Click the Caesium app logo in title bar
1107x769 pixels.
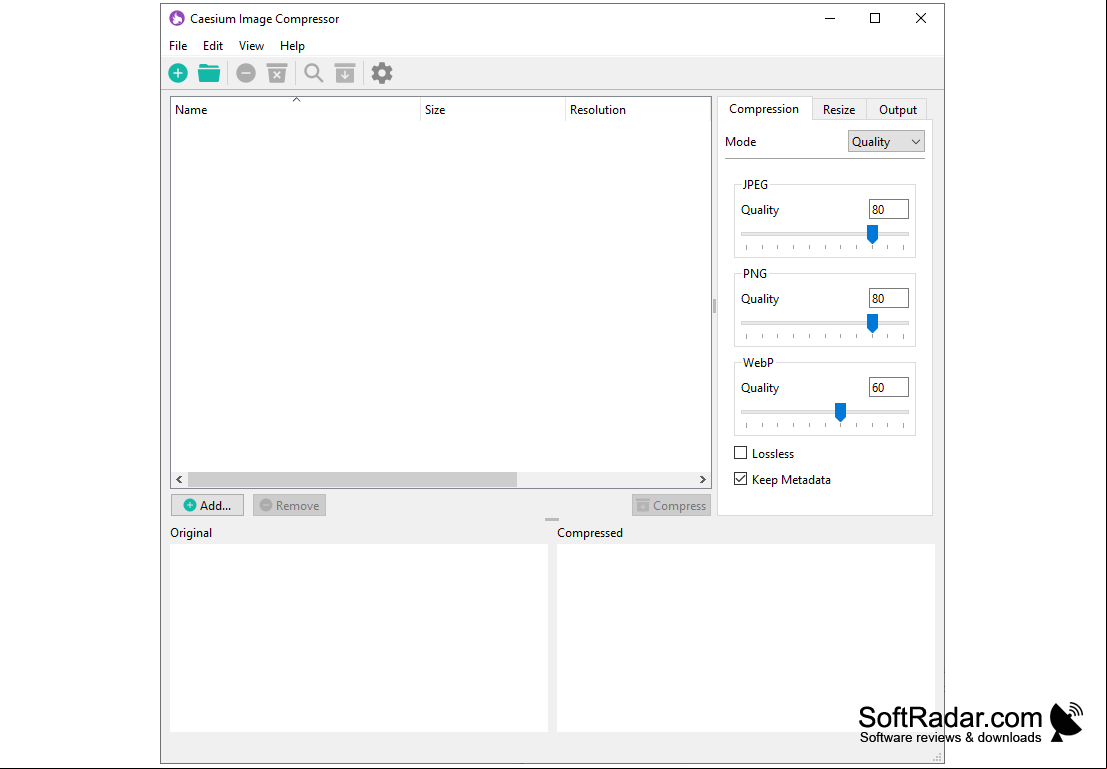pyautogui.click(x=176, y=18)
